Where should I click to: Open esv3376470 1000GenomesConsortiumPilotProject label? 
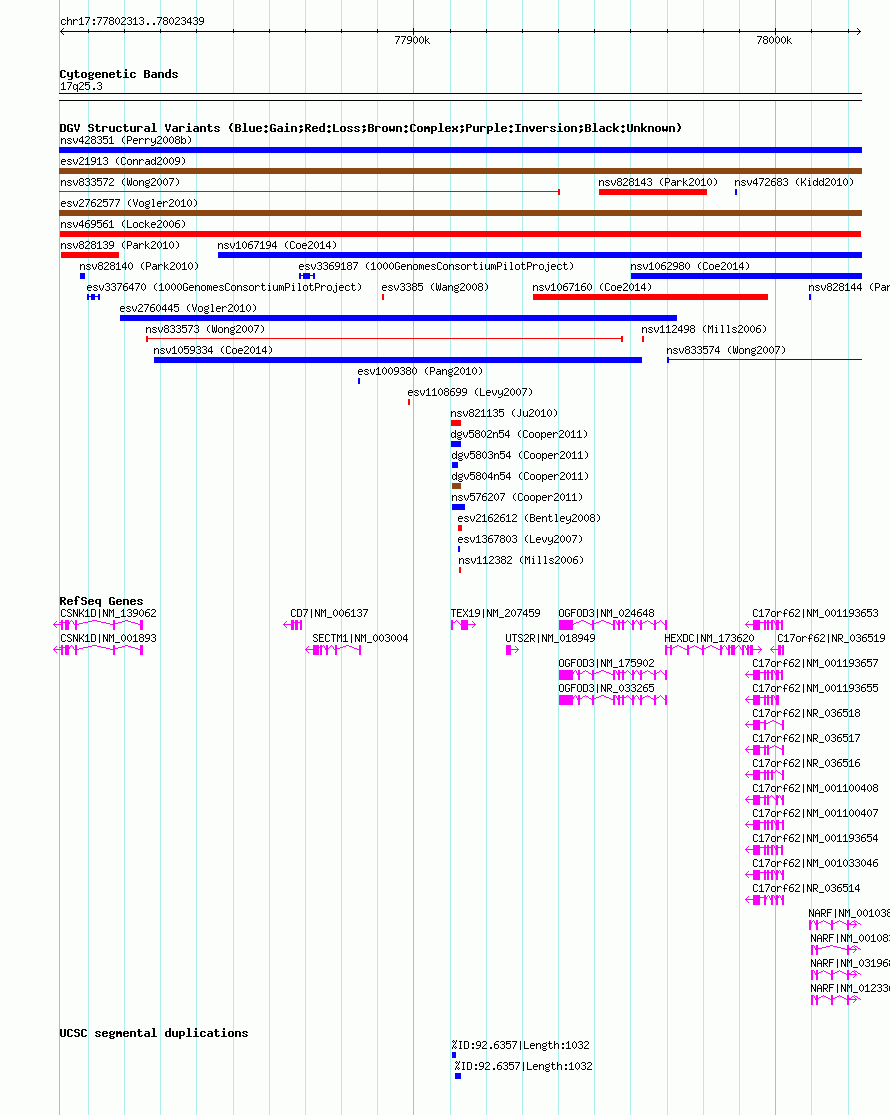(x=224, y=287)
